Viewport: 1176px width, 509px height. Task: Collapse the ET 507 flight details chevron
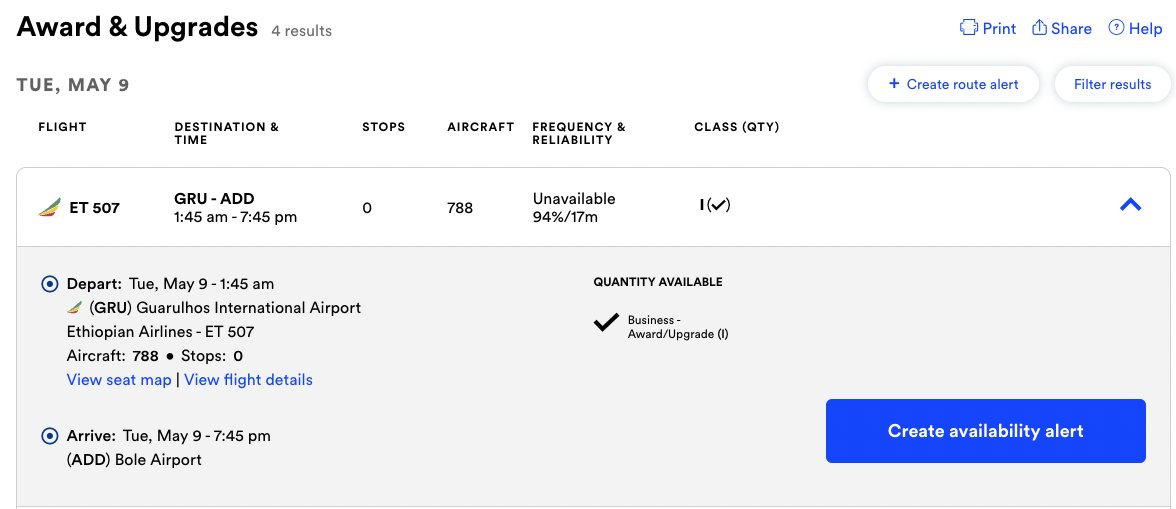coord(1130,204)
